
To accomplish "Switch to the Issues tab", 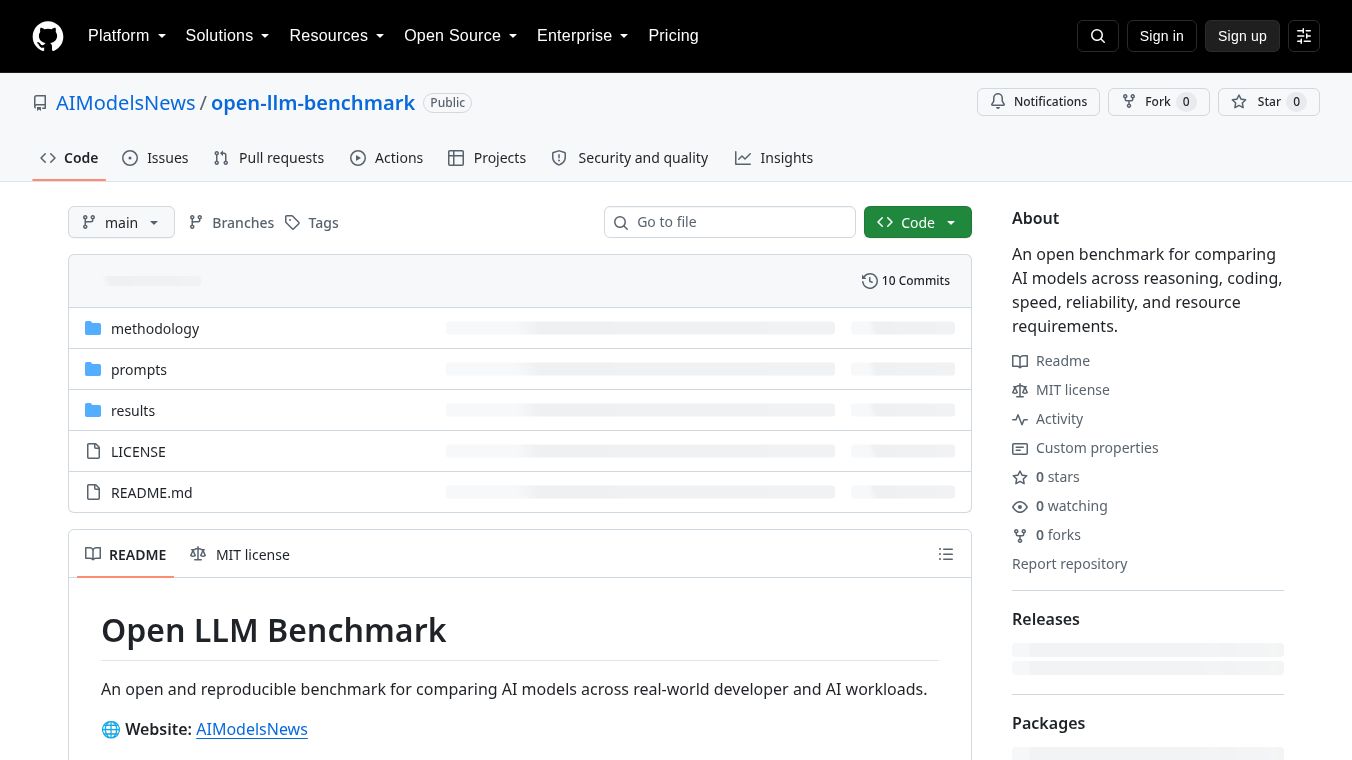I will [155, 158].
